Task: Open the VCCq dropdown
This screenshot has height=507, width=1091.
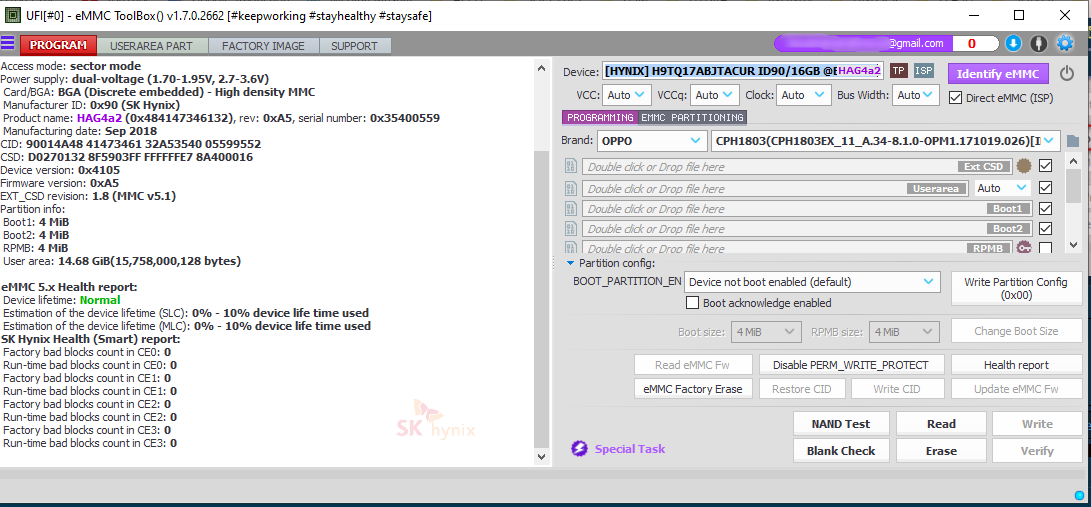Action: [715, 95]
